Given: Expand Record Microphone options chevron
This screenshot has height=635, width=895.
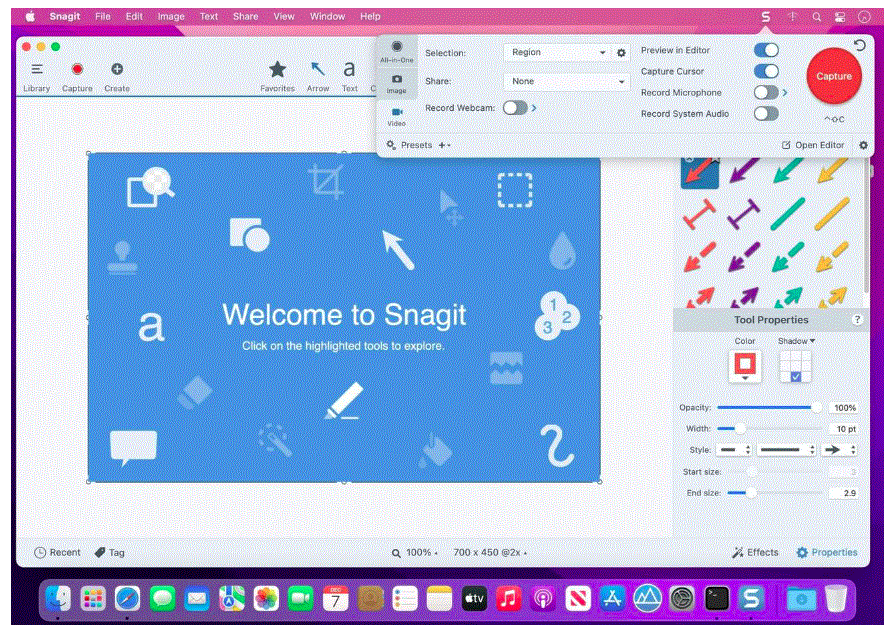Looking at the screenshot, I should coord(785,93).
